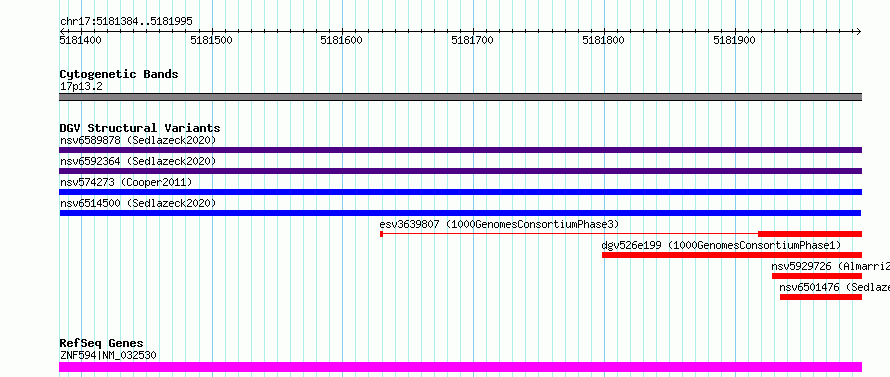The image size is (890, 377).
Task: Click the ZNF594|NM_032530 gene label
Action: click(x=108, y=355)
